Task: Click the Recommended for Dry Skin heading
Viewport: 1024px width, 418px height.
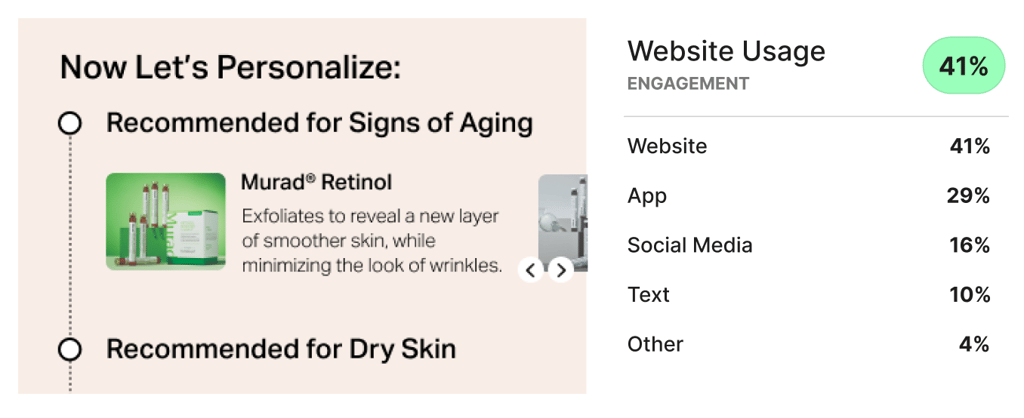Action: (281, 349)
